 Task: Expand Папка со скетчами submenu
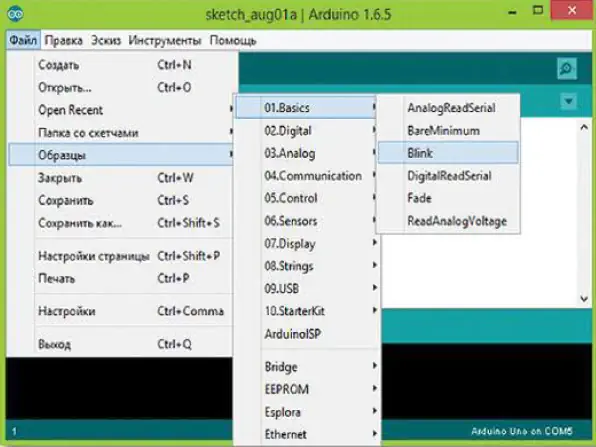tap(121, 133)
